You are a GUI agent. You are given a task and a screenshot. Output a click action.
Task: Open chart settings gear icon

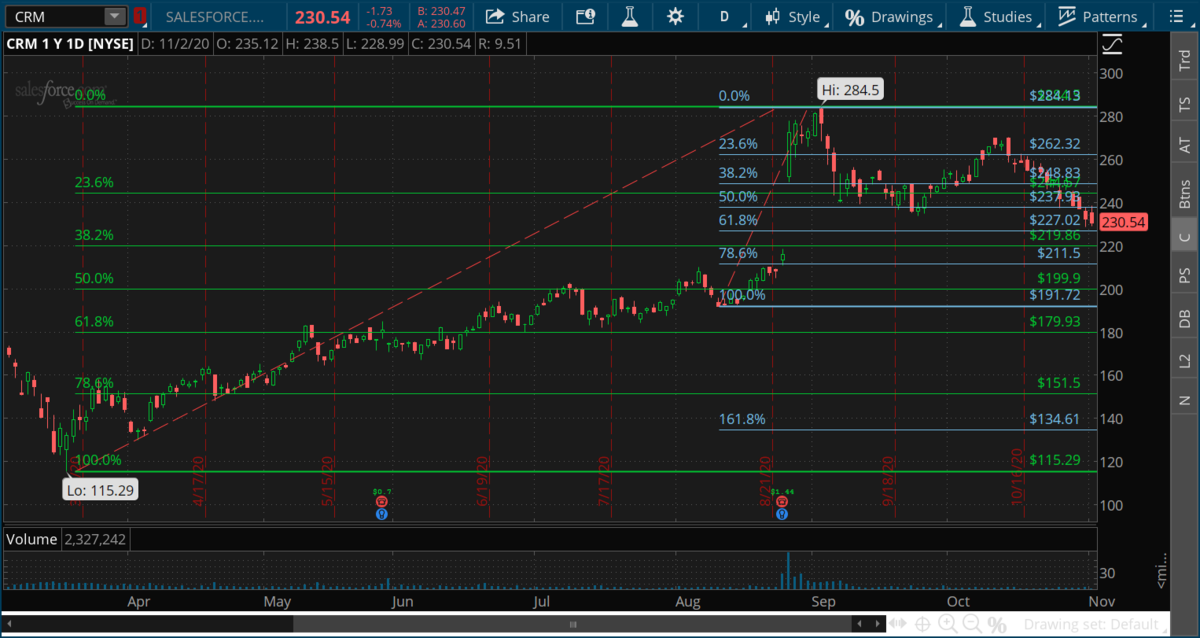click(x=675, y=16)
